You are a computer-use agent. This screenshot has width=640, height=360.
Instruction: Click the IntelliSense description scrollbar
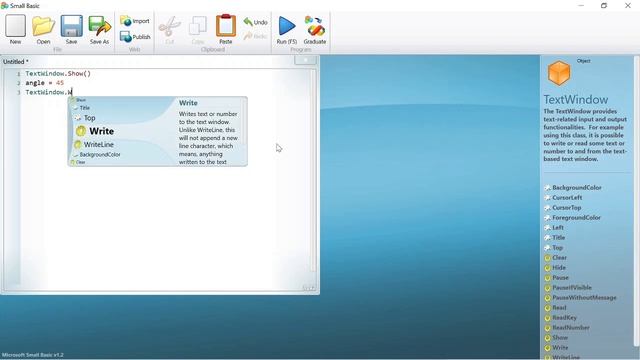[244, 122]
